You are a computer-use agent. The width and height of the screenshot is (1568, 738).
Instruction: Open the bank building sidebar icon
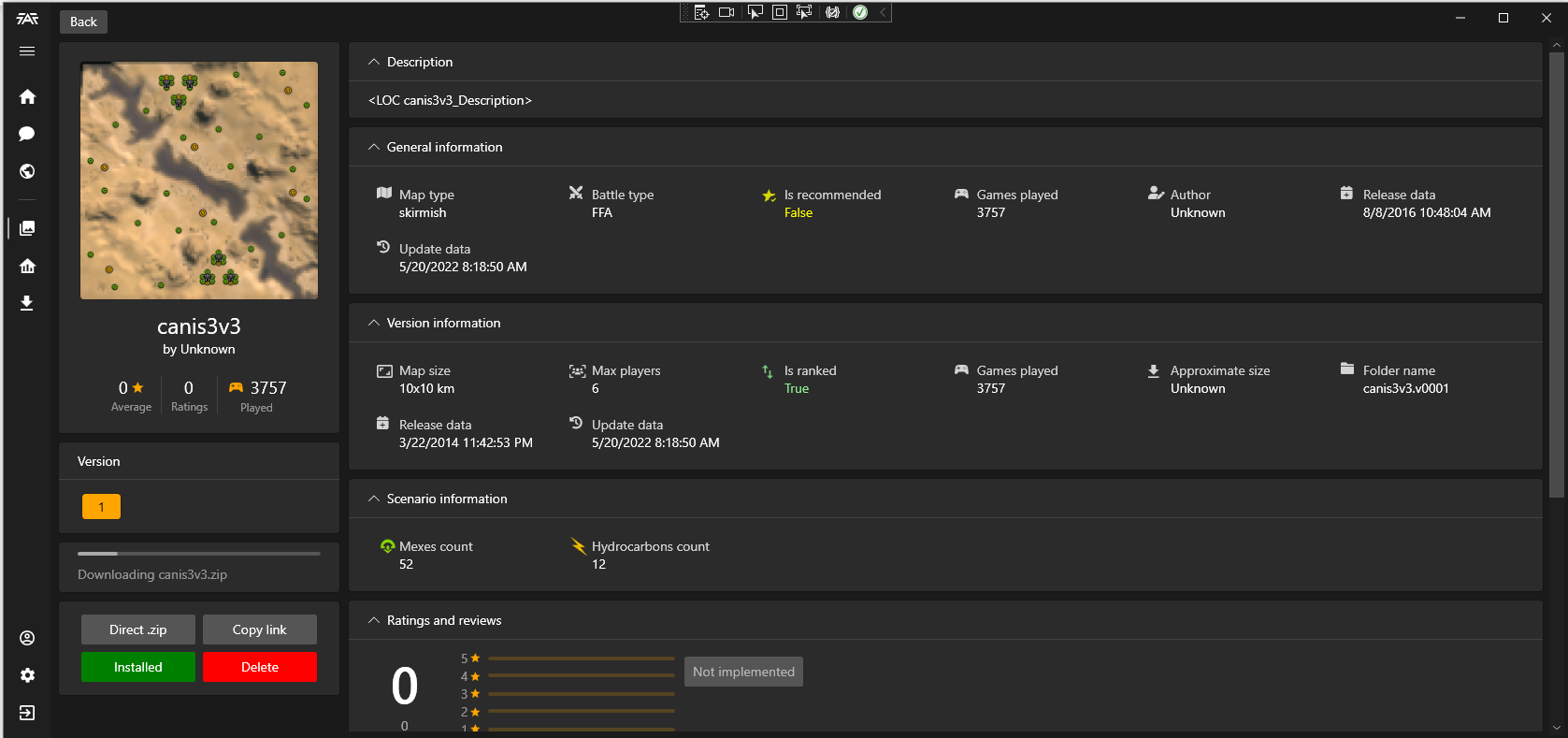[x=27, y=266]
